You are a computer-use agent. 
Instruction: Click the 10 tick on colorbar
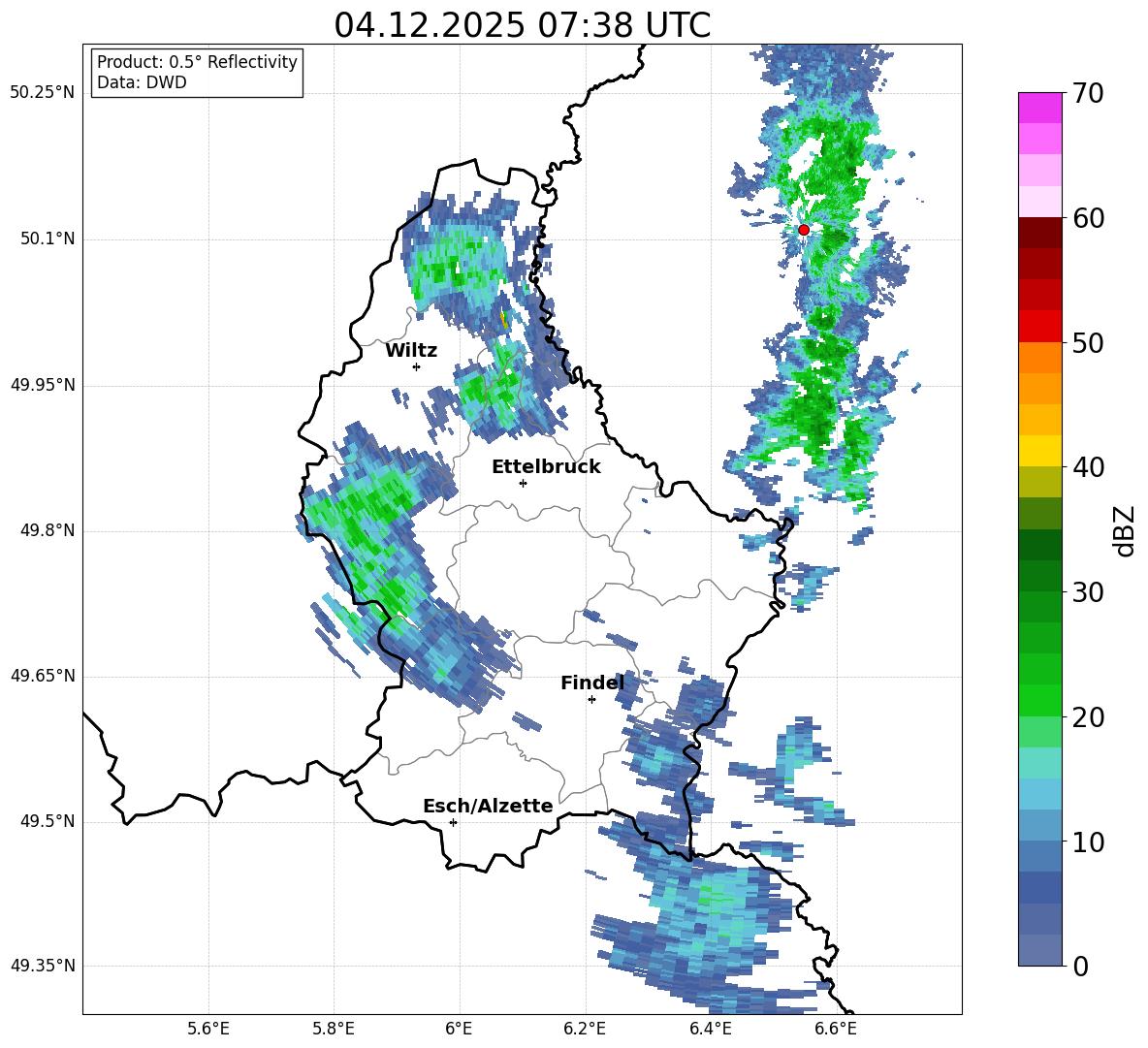pyautogui.click(x=1088, y=842)
